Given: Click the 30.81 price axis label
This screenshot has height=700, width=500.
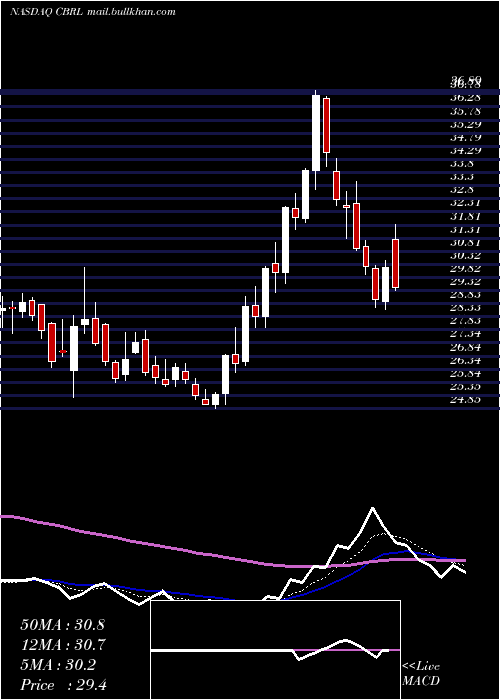Looking at the screenshot, I should (466, 242).
